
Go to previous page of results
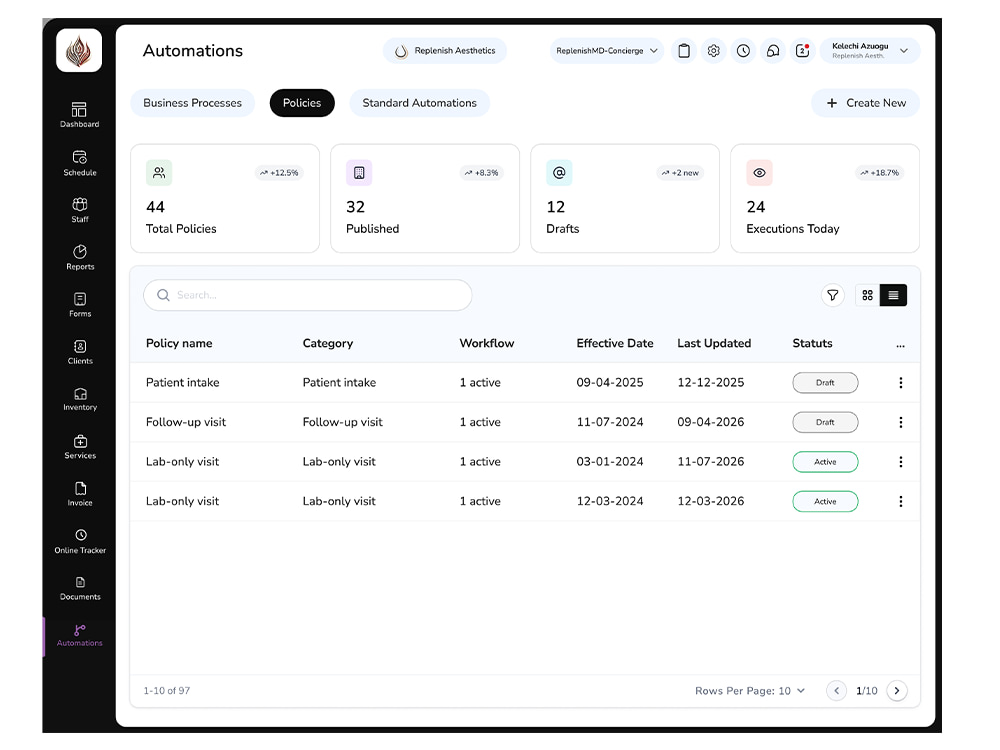[x=837, y=691]
